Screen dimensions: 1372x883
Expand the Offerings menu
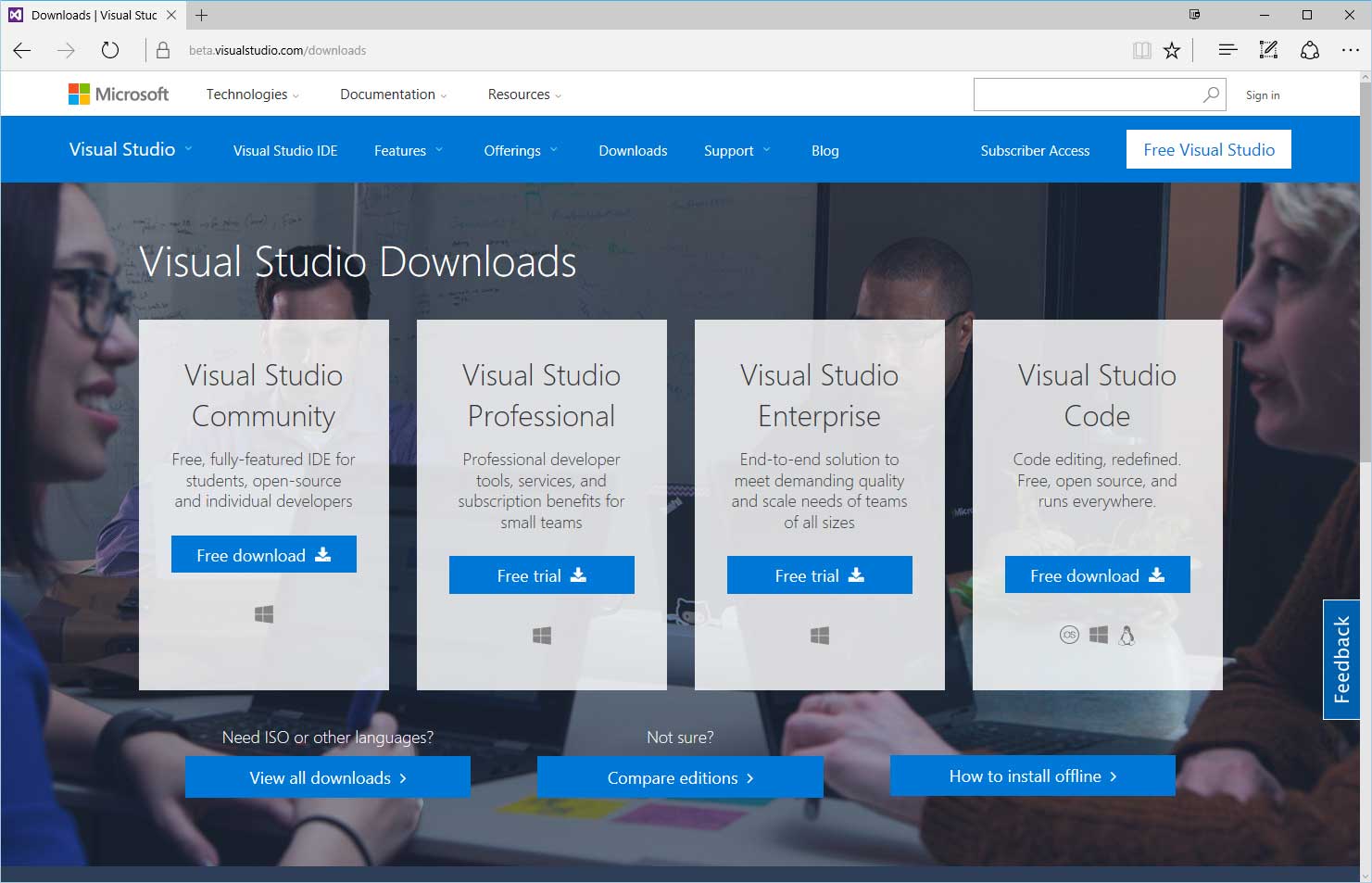click(x=521, y=150)
